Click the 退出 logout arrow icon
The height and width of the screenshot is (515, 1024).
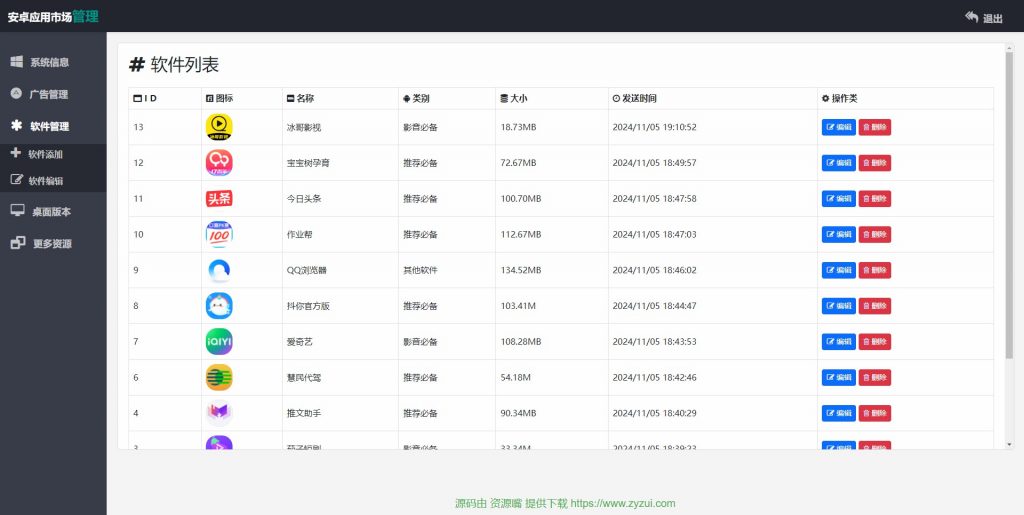pos(972,17)
